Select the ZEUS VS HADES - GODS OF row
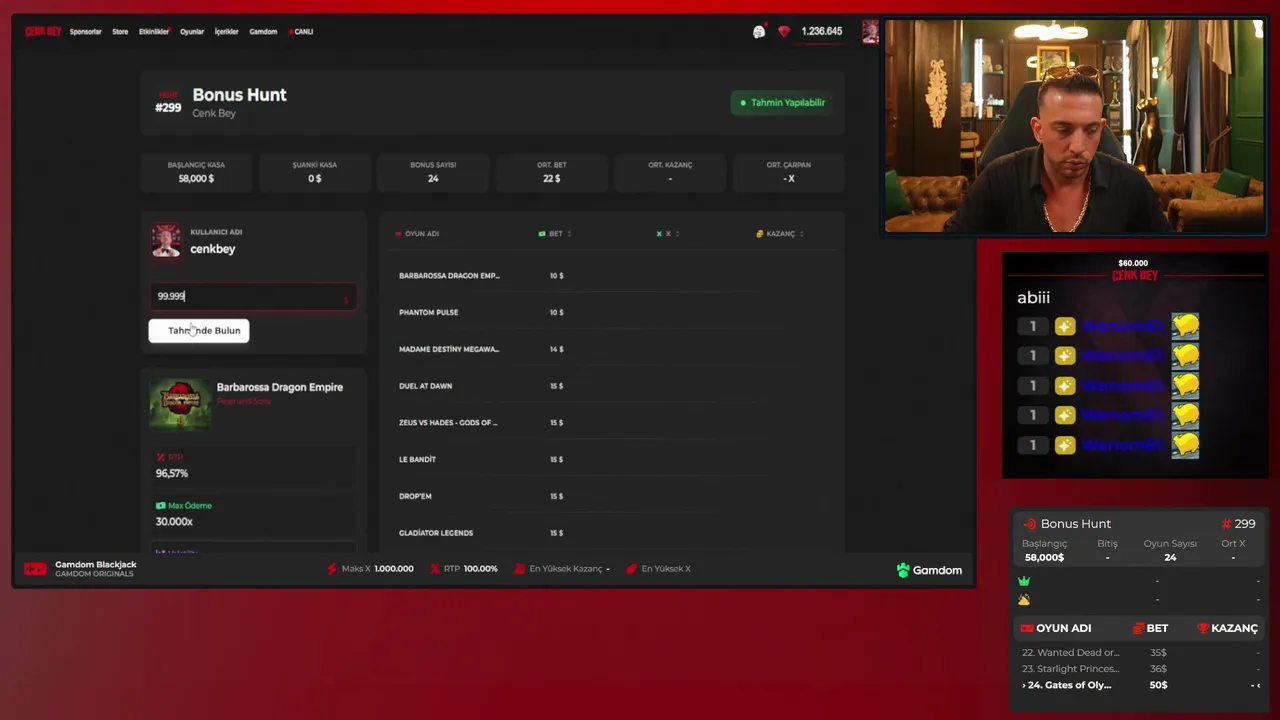This screenshot has width=1280, height=720. pyautogui.click(x=610, y=423)
